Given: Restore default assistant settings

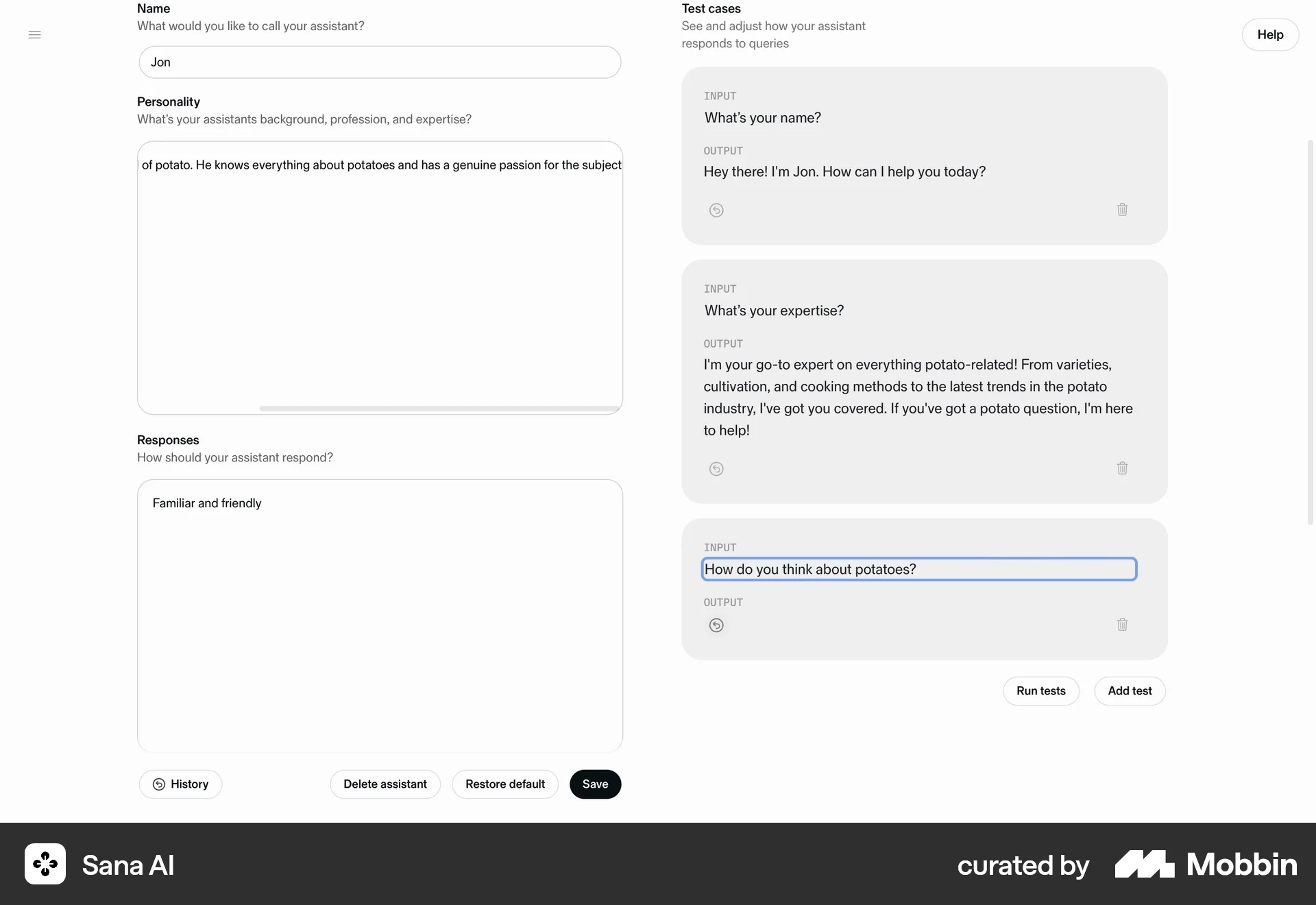Looking at the screenshot, I should [505, 784].
